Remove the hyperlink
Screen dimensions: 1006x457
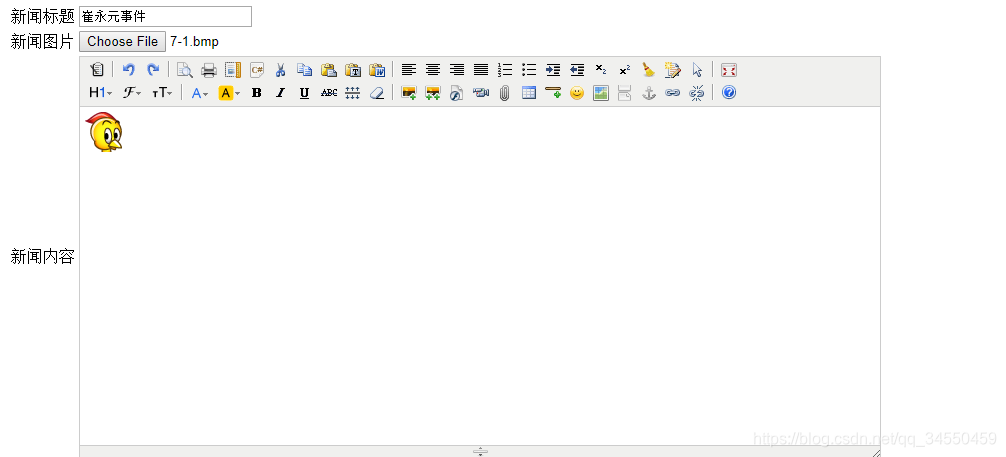point(697,93)
